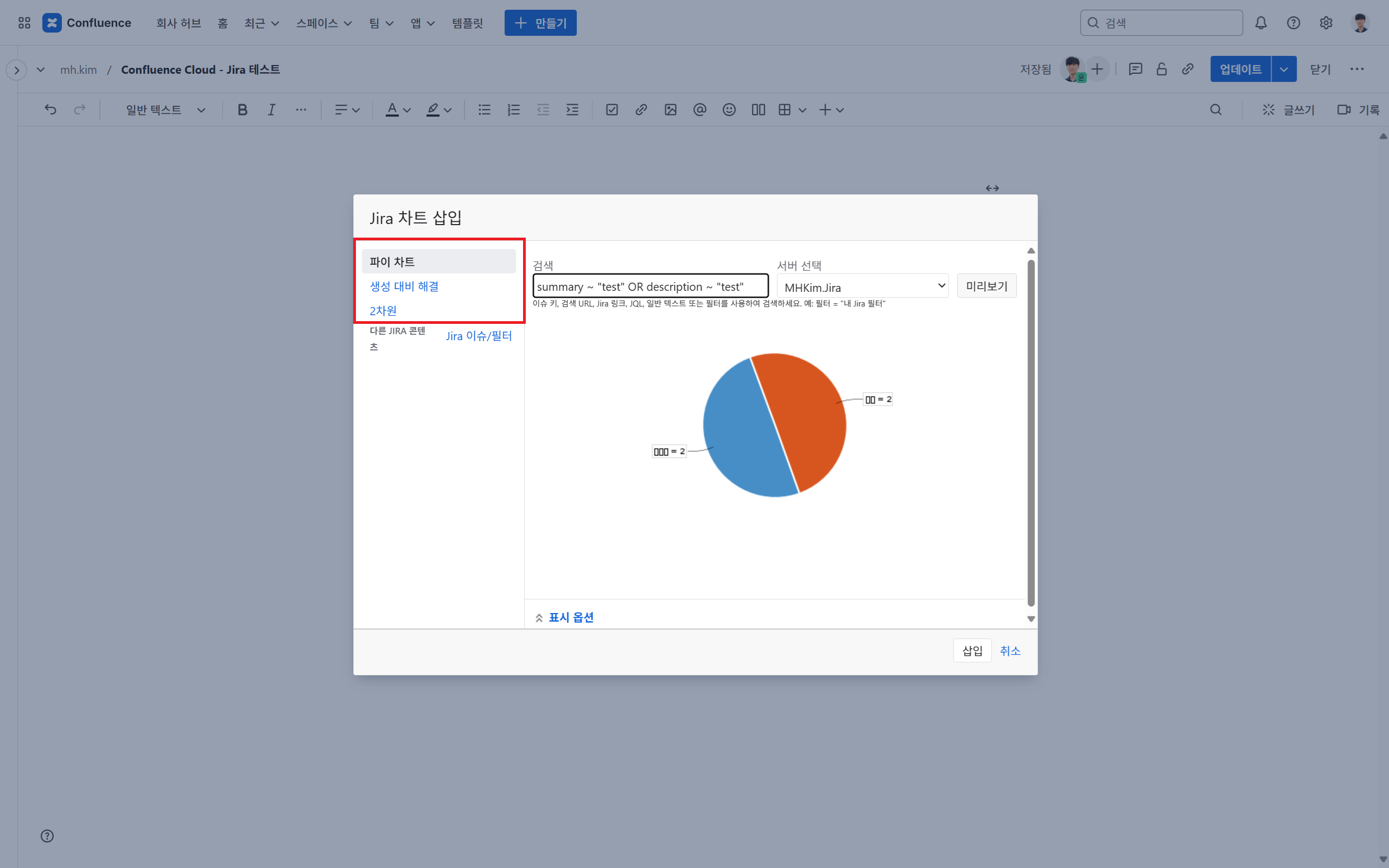Insert a bulleted list
1389x868 pixels.
pyautogui.click(x=485, y=110)
